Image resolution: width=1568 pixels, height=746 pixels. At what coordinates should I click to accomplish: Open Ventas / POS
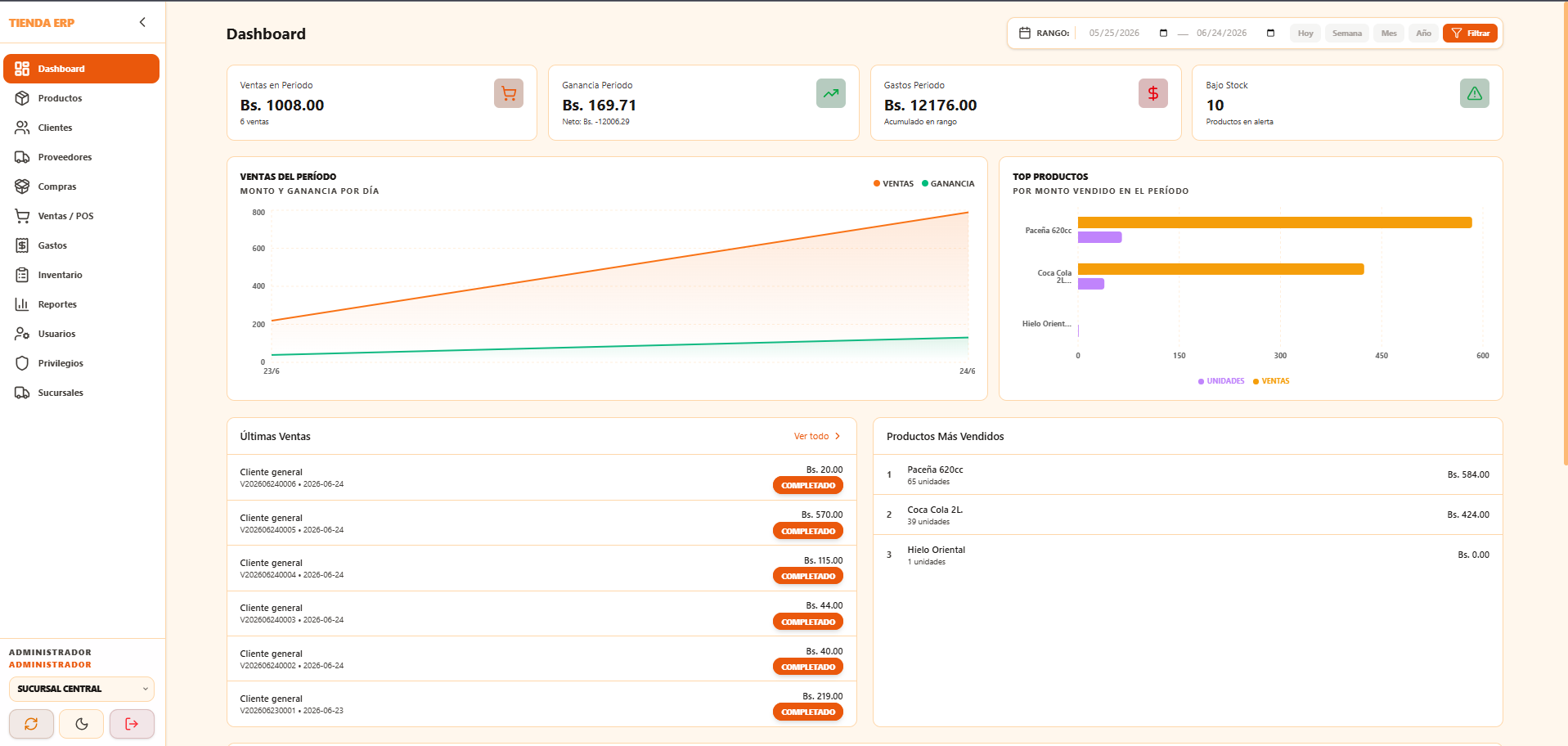click(x=81, y=216)
